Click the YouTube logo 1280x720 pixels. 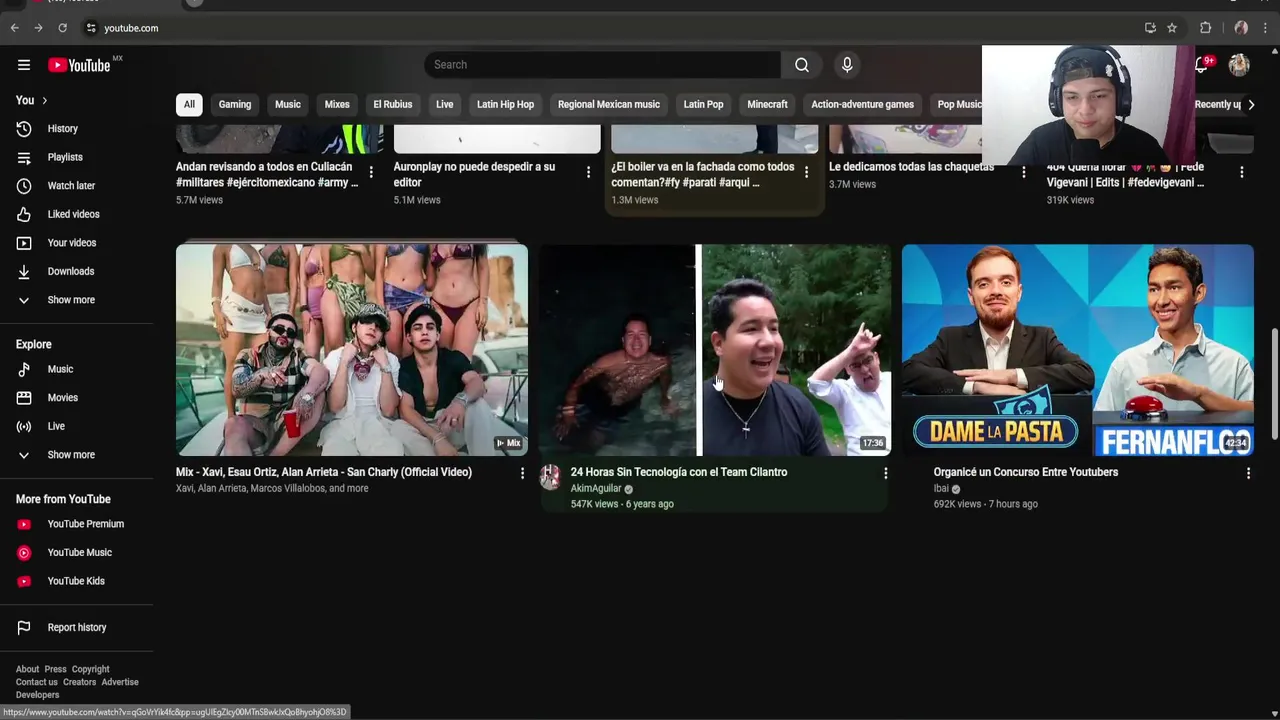[x=80, y=65]
